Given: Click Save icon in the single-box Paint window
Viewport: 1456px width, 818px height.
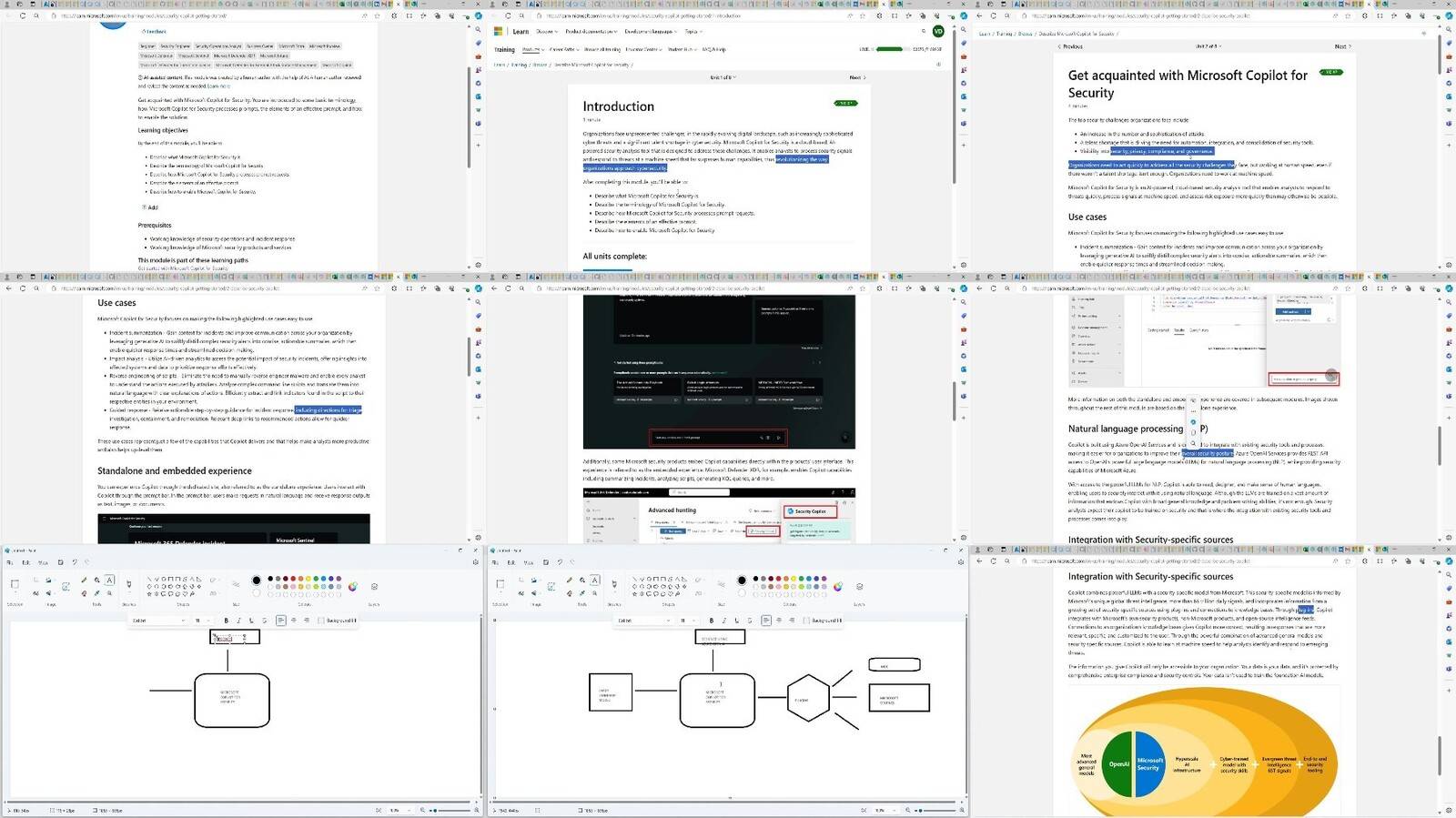Looking at the screenshot, I should coord(61,562).
